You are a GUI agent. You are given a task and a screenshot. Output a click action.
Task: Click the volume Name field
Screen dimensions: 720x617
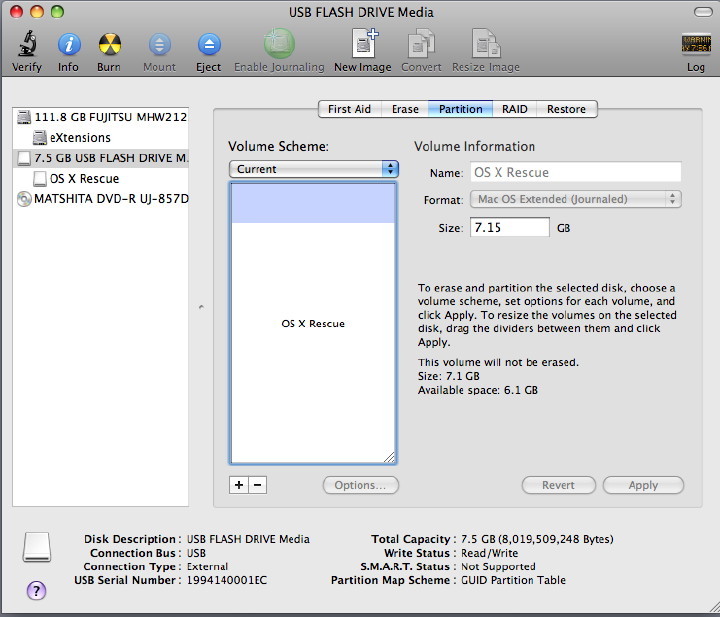pos(576,173)
